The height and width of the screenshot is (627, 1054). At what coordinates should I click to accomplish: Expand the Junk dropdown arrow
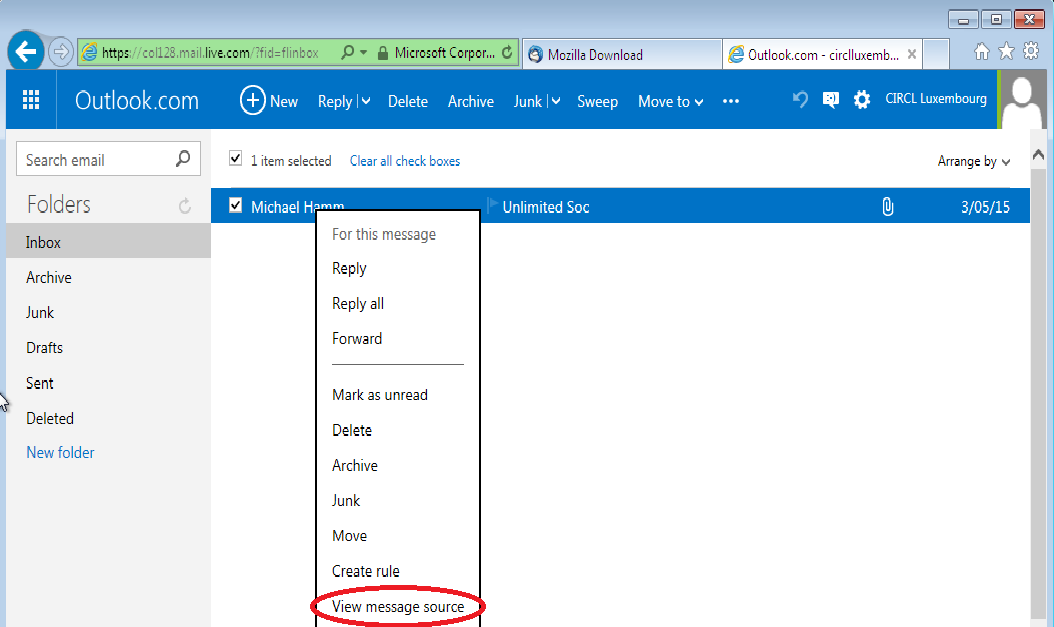tap(555, 101)
